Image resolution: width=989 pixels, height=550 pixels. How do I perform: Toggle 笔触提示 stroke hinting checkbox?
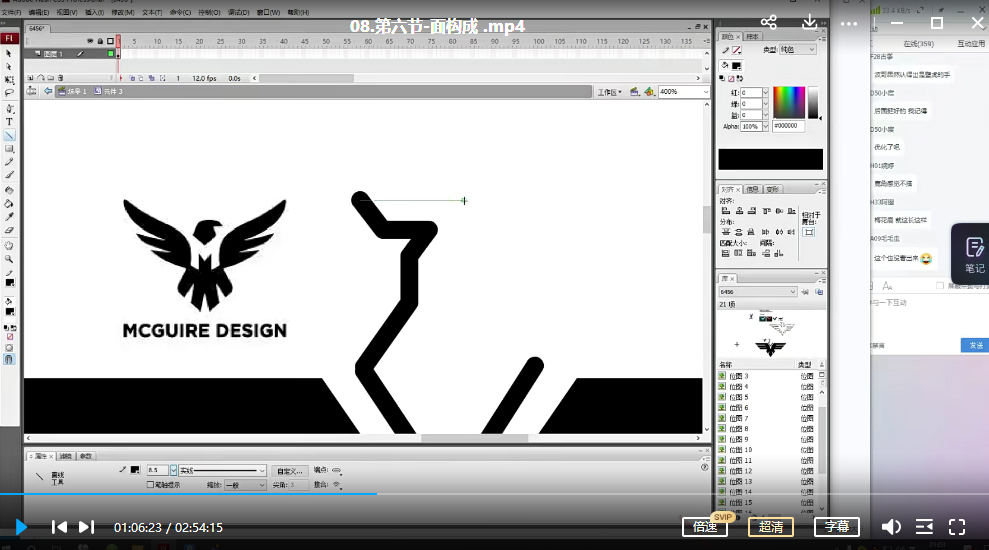point(150,485)
